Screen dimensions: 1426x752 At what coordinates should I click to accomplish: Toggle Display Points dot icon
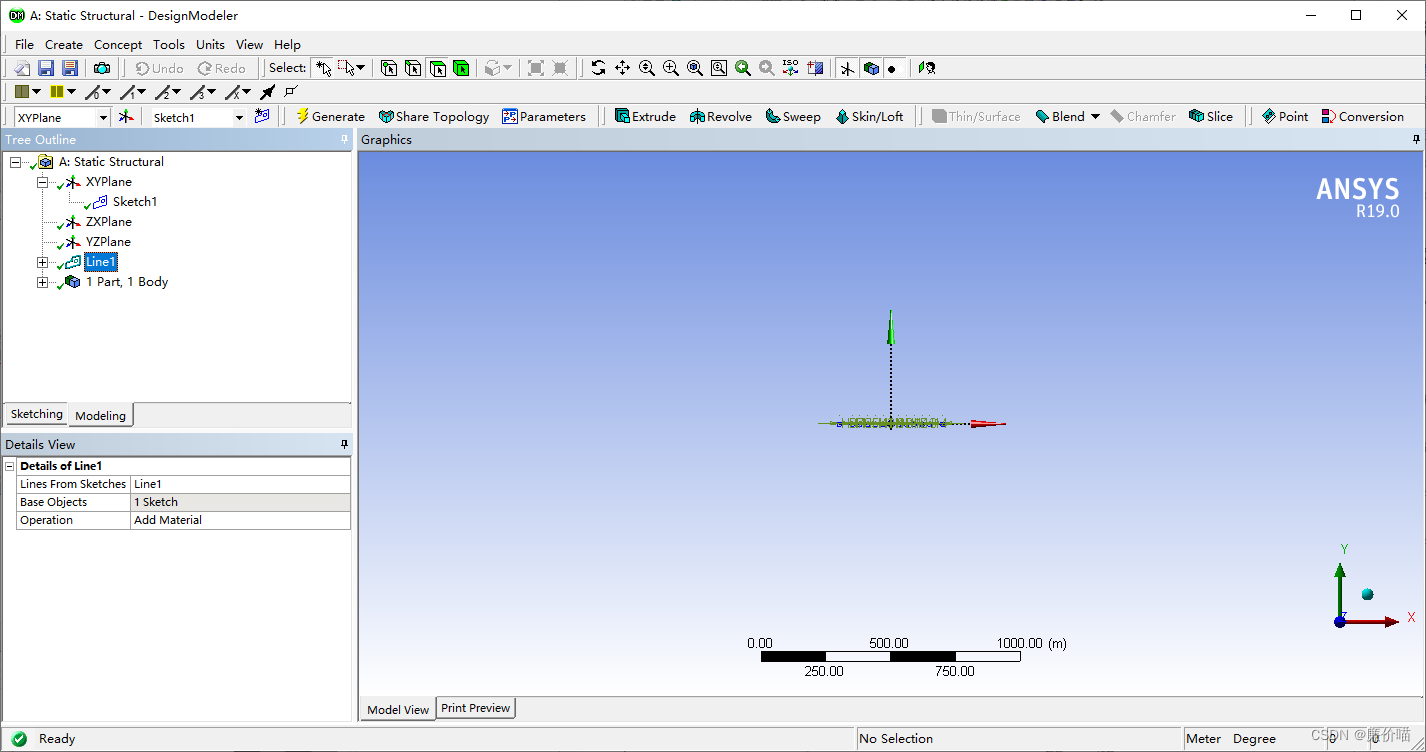click(x=892, y=68)
